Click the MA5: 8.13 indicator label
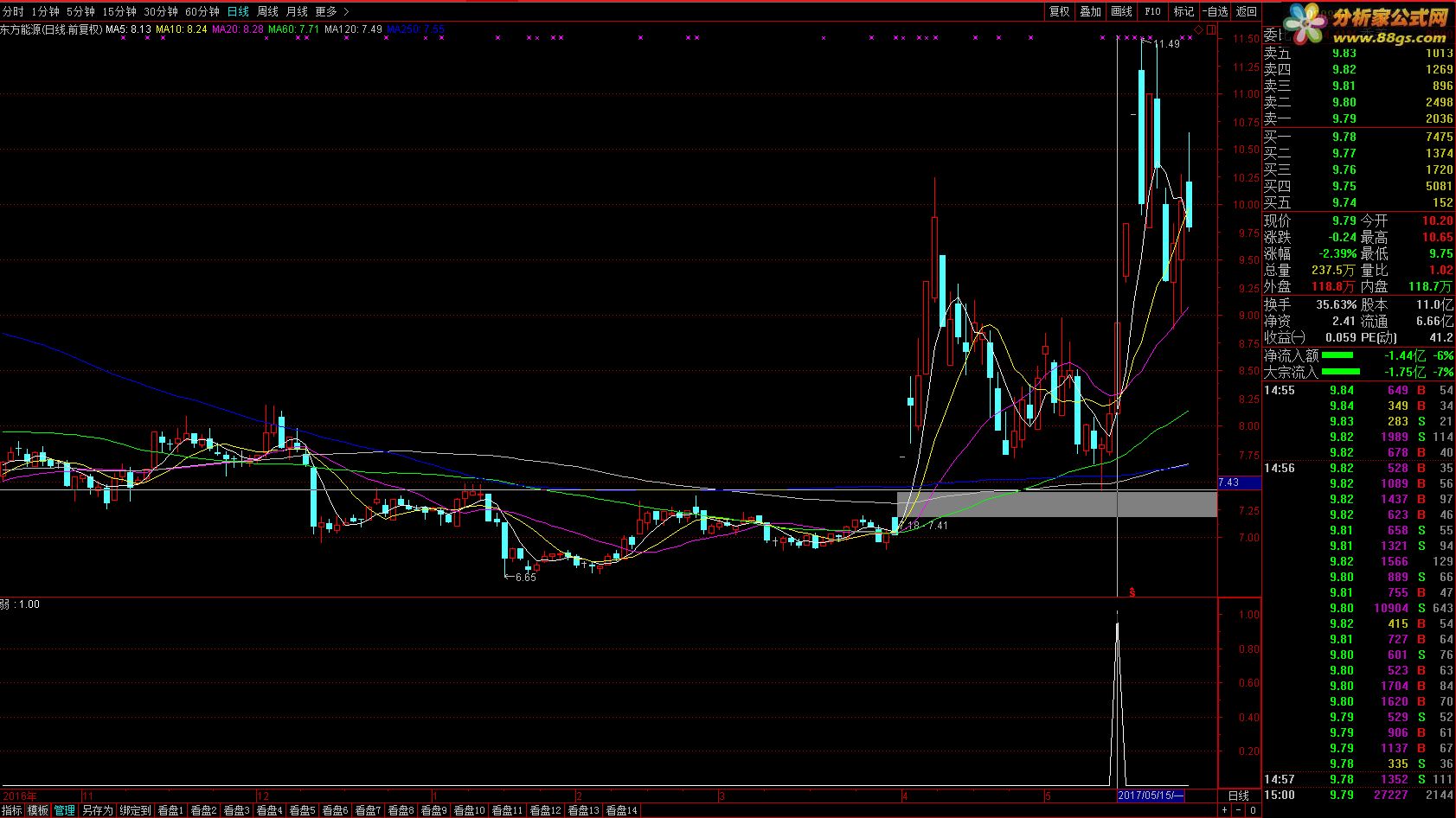Screen dimensions: 1456x818 (129, 29)
